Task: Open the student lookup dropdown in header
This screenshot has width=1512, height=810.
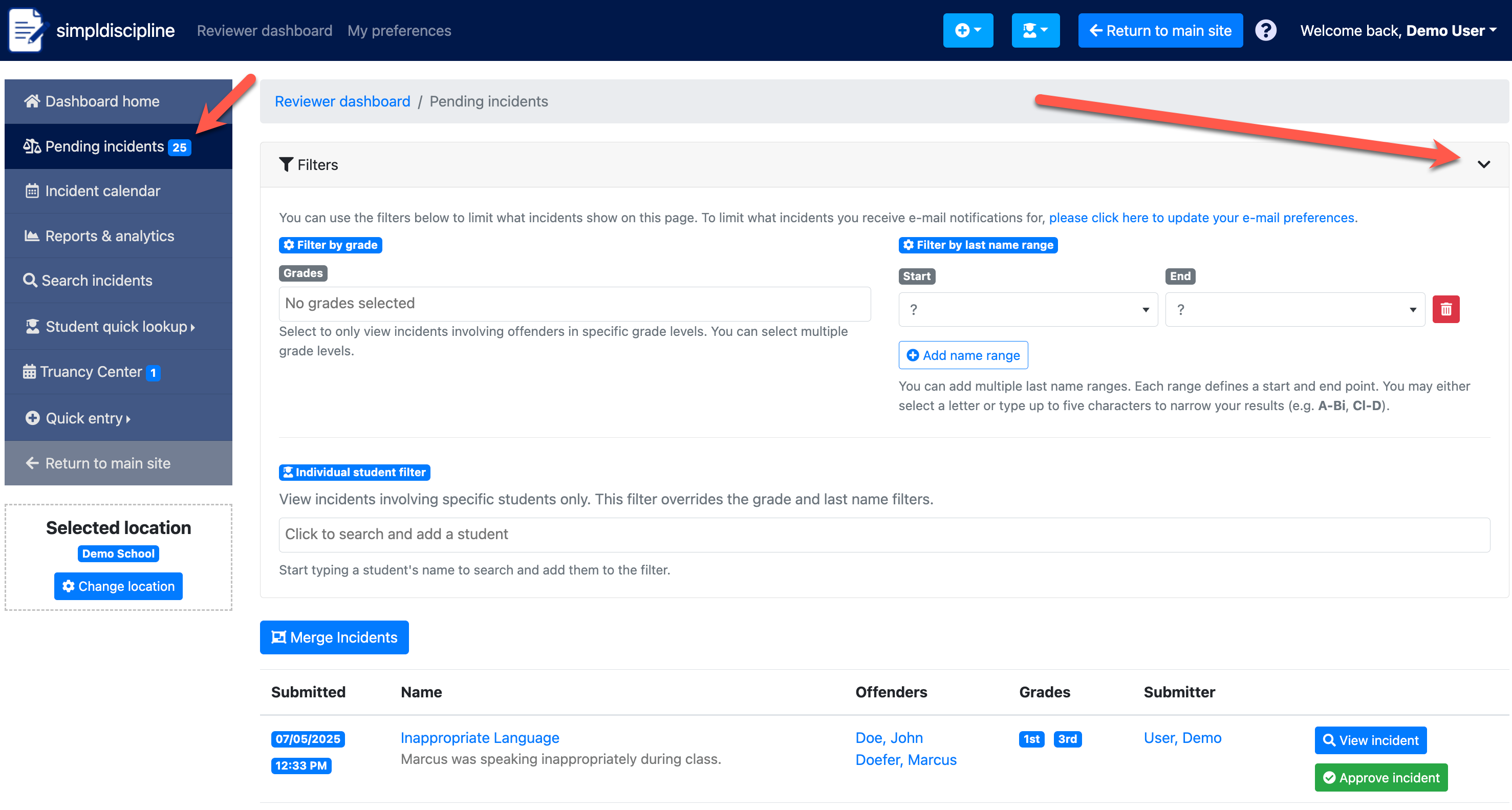Action: [x=1035, y=31]
